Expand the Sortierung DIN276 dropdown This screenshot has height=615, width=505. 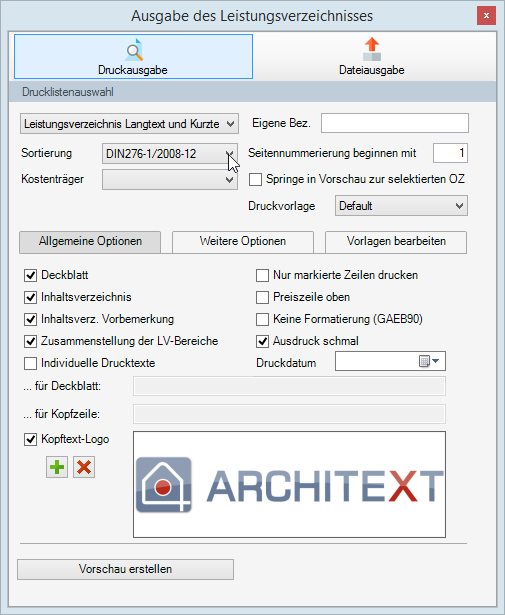(170, 153)
